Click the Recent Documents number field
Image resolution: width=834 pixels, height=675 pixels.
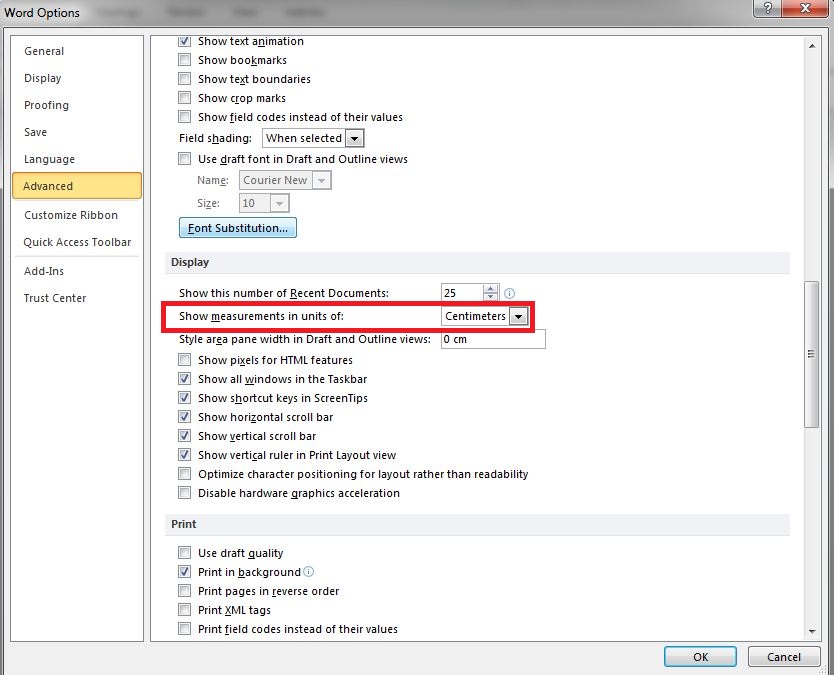pos(462,293)
